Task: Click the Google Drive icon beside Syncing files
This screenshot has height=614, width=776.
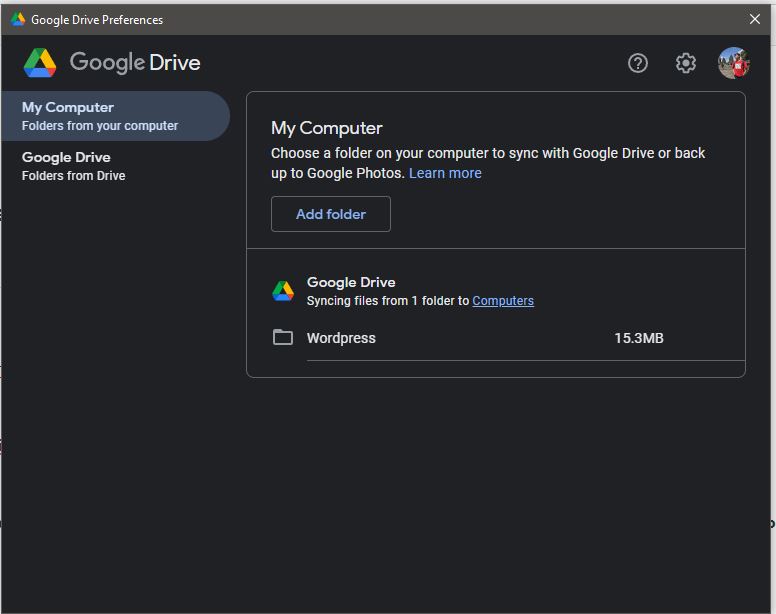Action: point(283,291)
